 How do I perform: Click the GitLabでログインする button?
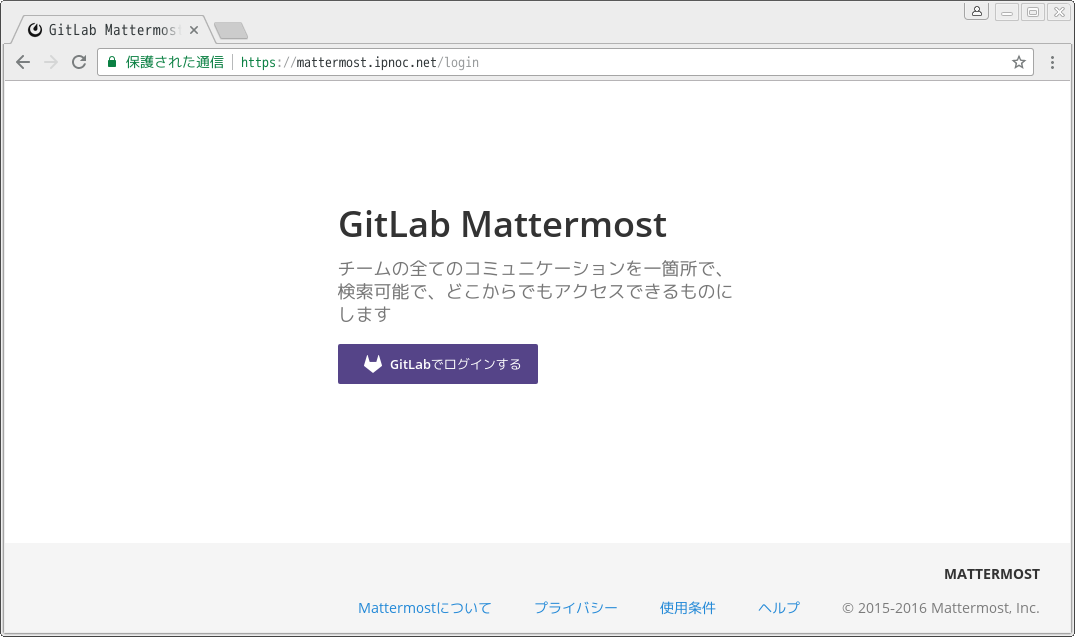pyautogui.click(x=437, y=363)
